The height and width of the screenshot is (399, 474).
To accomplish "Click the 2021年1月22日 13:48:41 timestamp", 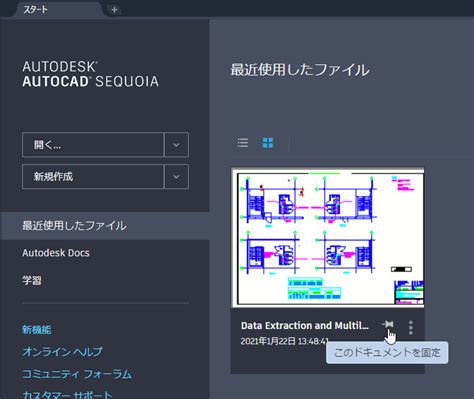I will [x=285, y=341].
